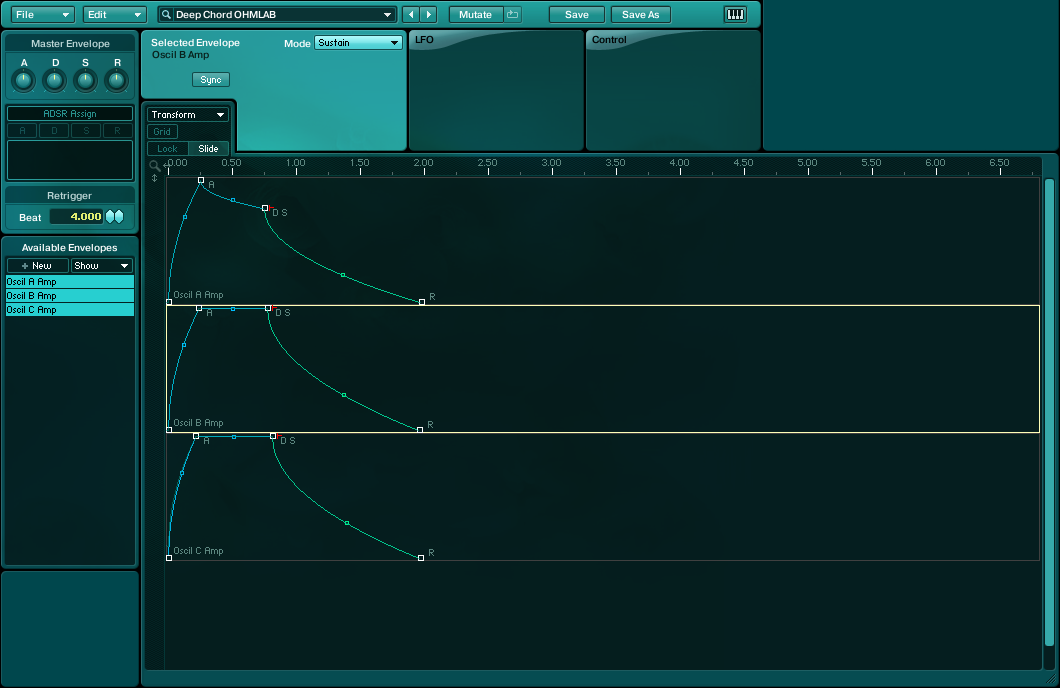Click the Master Envelope R knob
This screenshot has height=688, width=1060.
pos(117,80)
